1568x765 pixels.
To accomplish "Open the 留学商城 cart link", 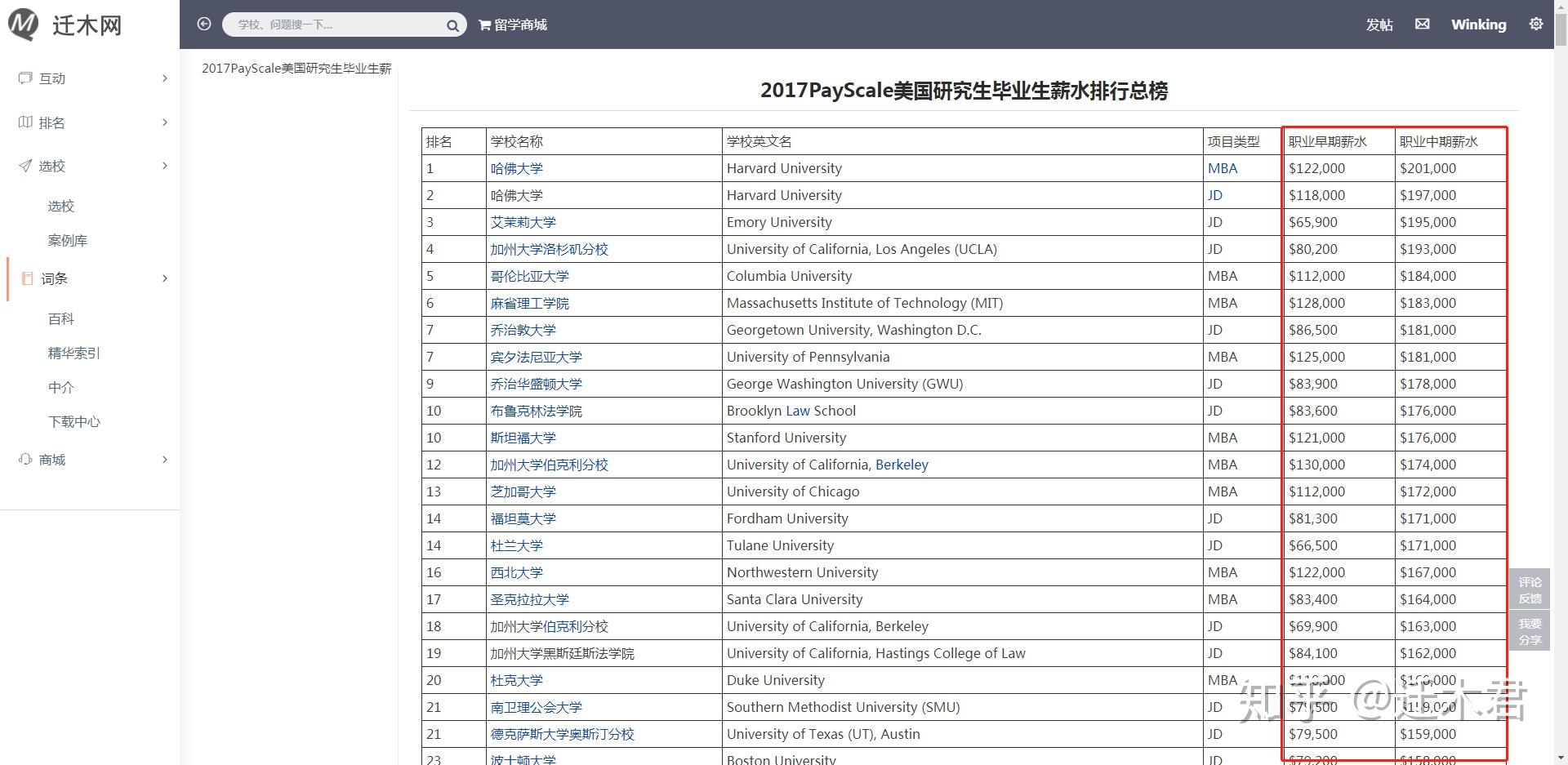I will click(x=512, y=25).
